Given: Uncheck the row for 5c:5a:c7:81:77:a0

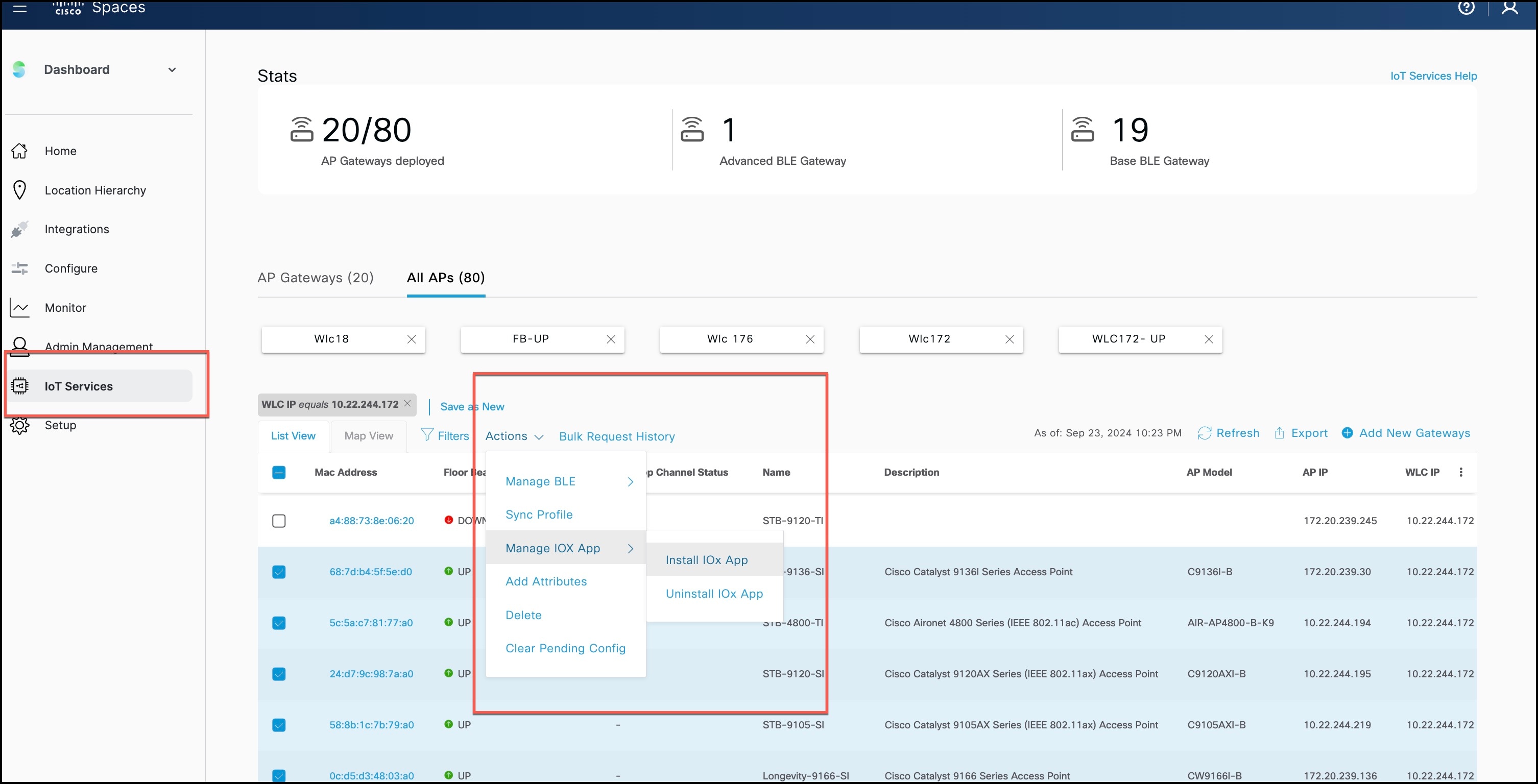Looking at the screenshot, I should click(279, 623).
